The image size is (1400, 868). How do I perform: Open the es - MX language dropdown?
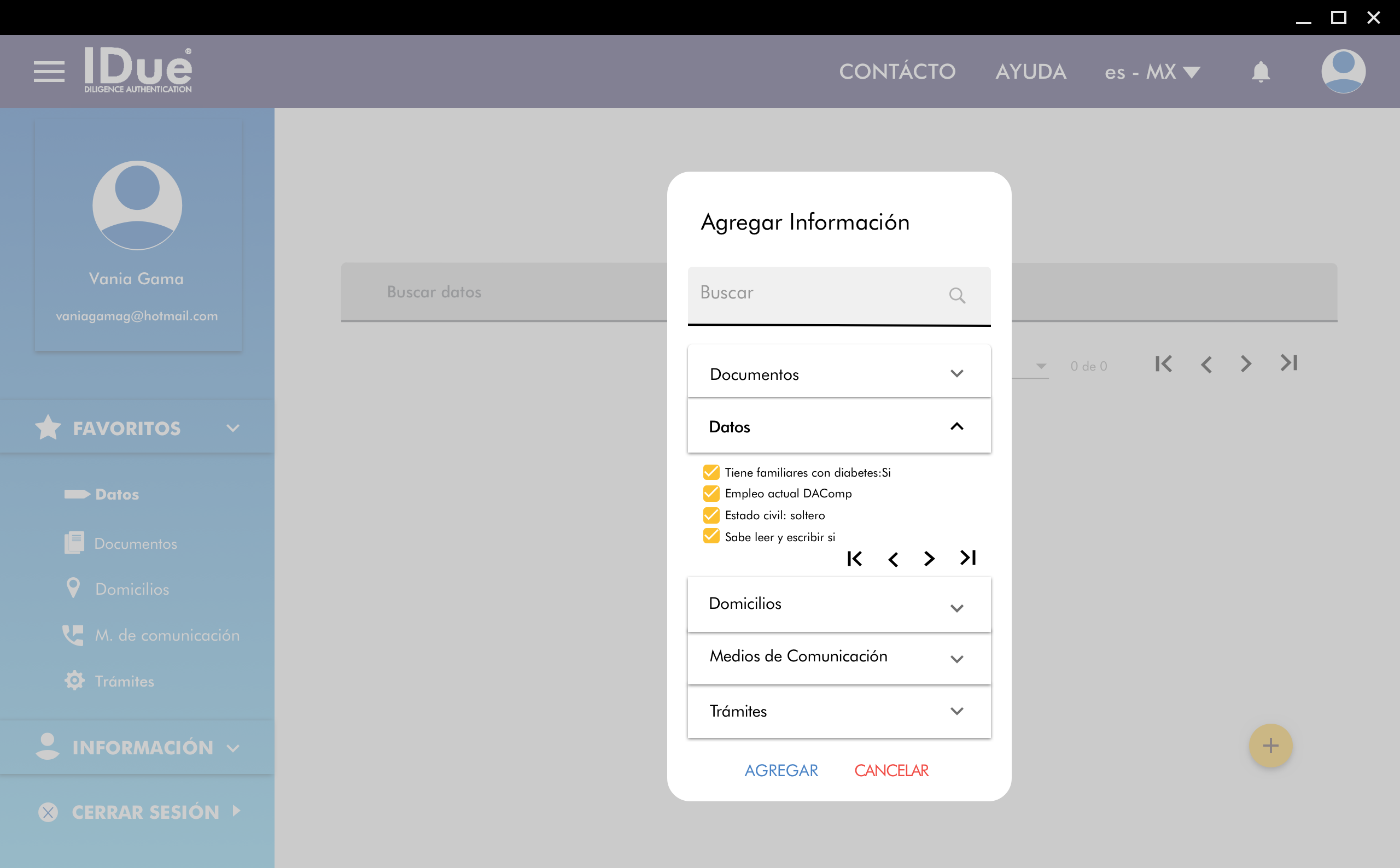tap(1152, 72)
